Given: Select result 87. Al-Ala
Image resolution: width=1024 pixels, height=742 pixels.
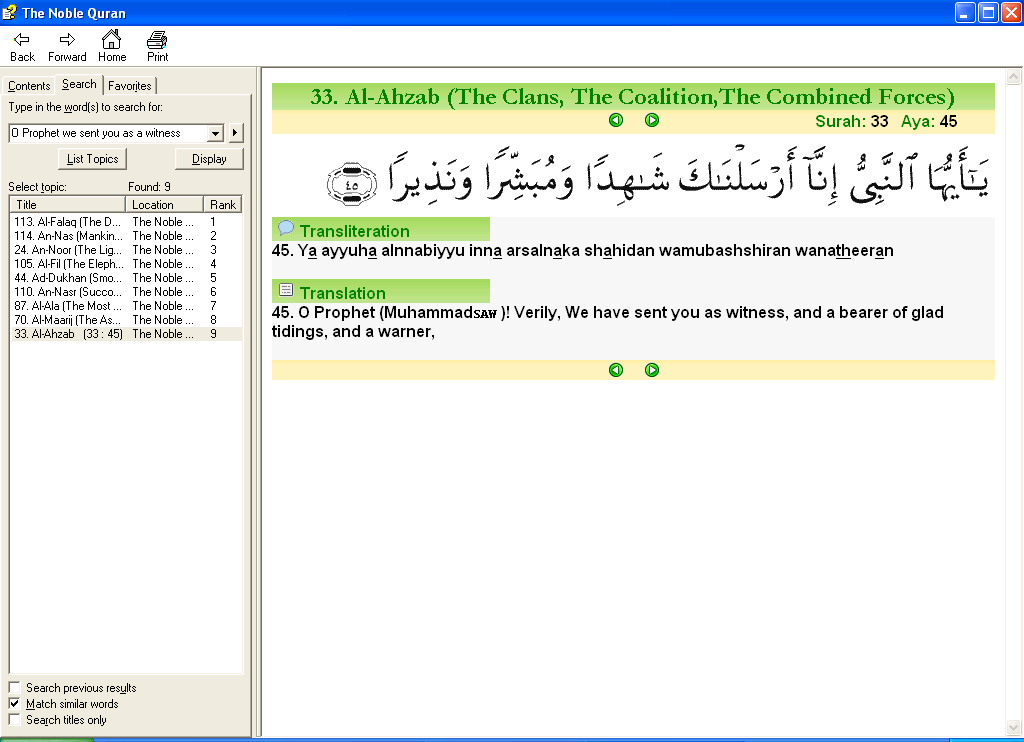Looking at the screenshot, I should 126,306.
